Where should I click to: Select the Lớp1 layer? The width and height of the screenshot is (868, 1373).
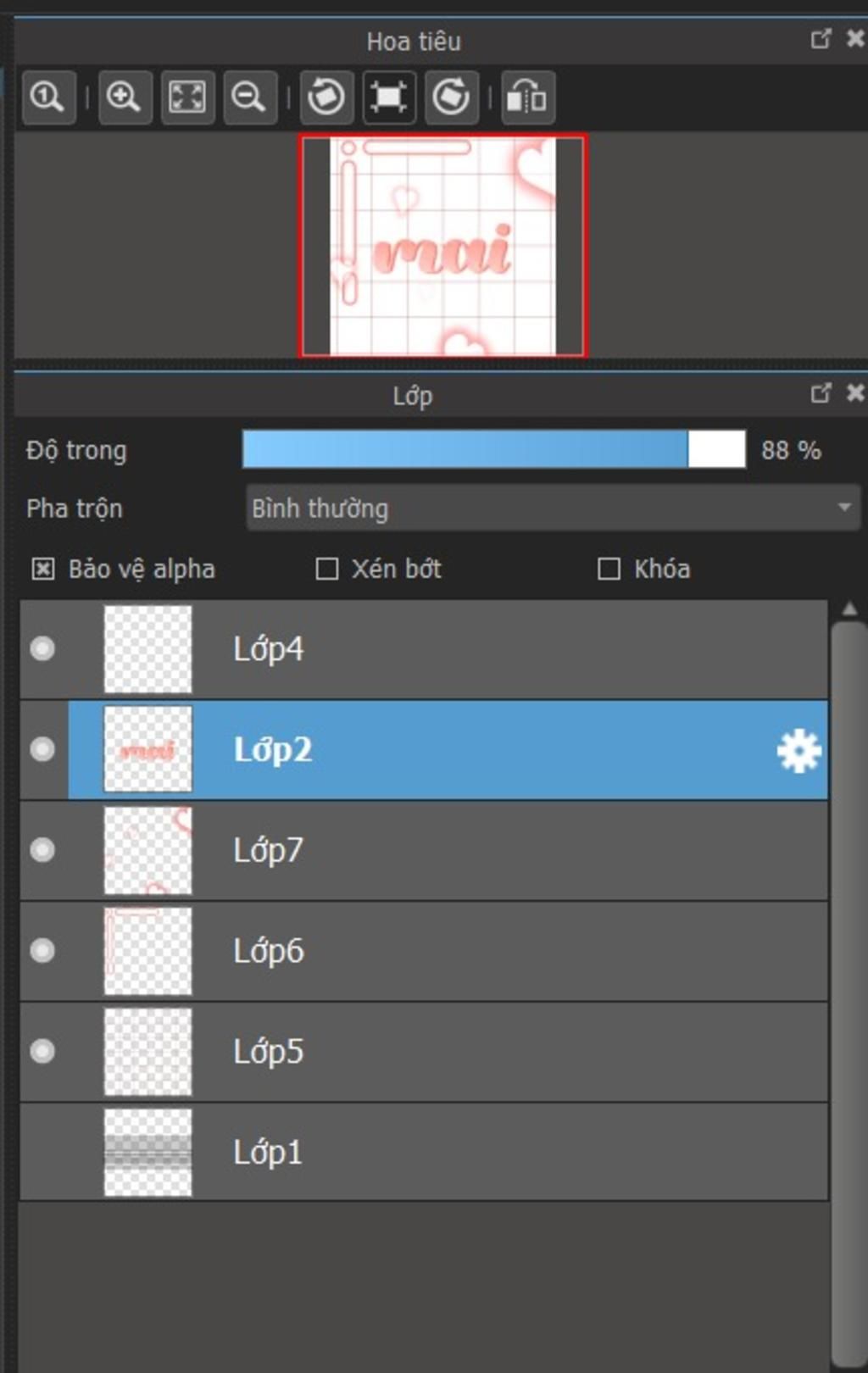(x=424, y=1153)
